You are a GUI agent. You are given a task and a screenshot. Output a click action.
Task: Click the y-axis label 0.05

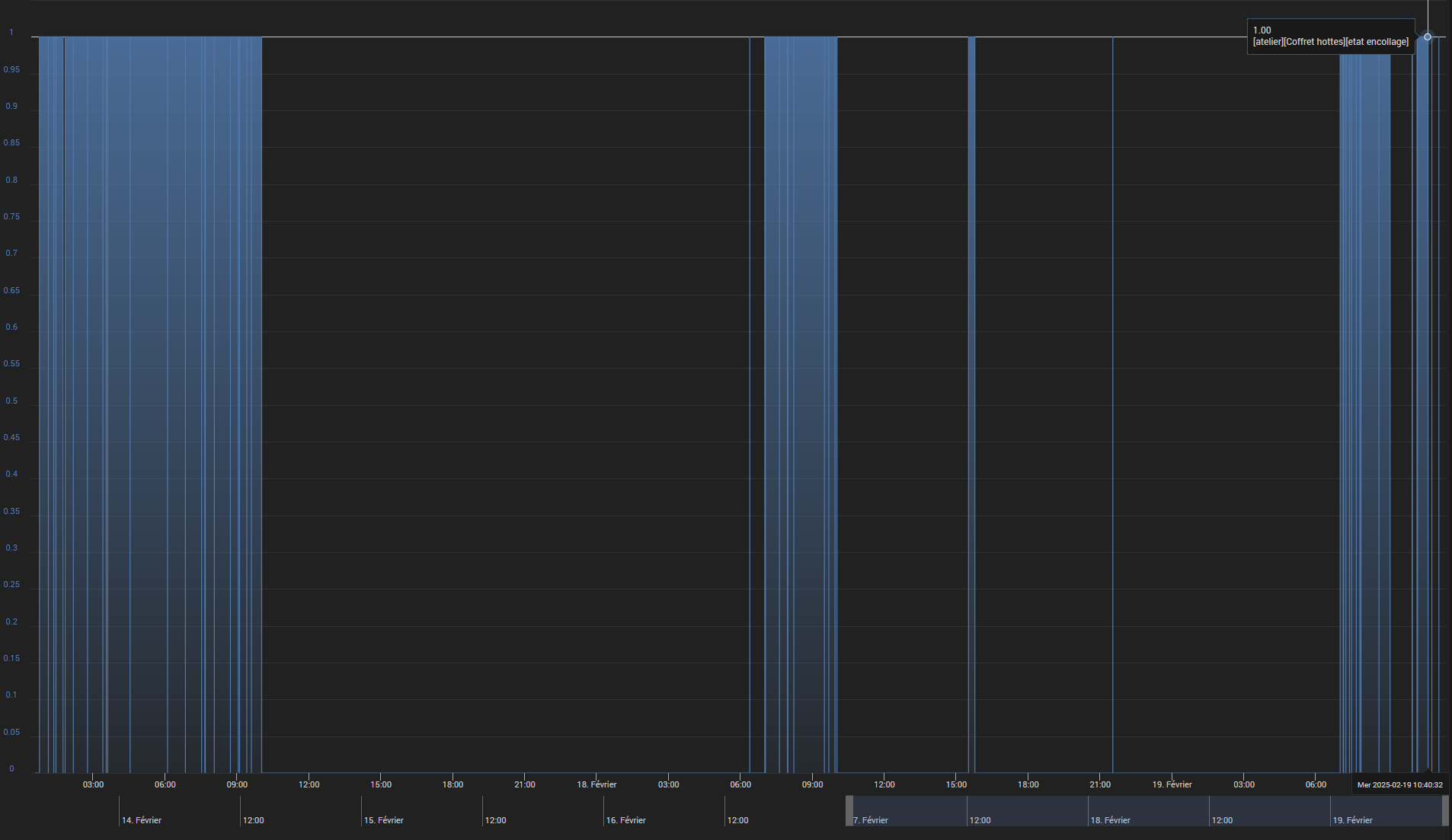pyautogui.click(x=11, y=733)
